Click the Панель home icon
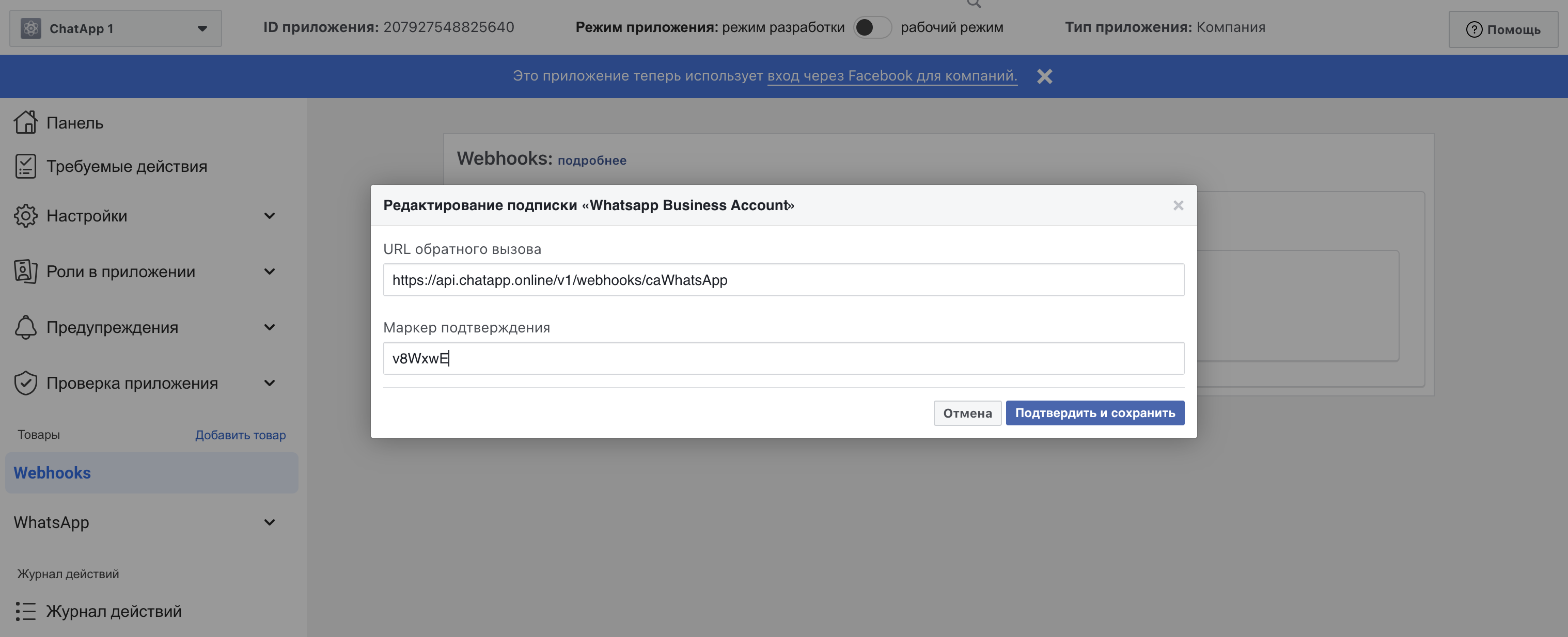Image resolution: width=1568 pixels, height=637 pixels. [26, 122]
